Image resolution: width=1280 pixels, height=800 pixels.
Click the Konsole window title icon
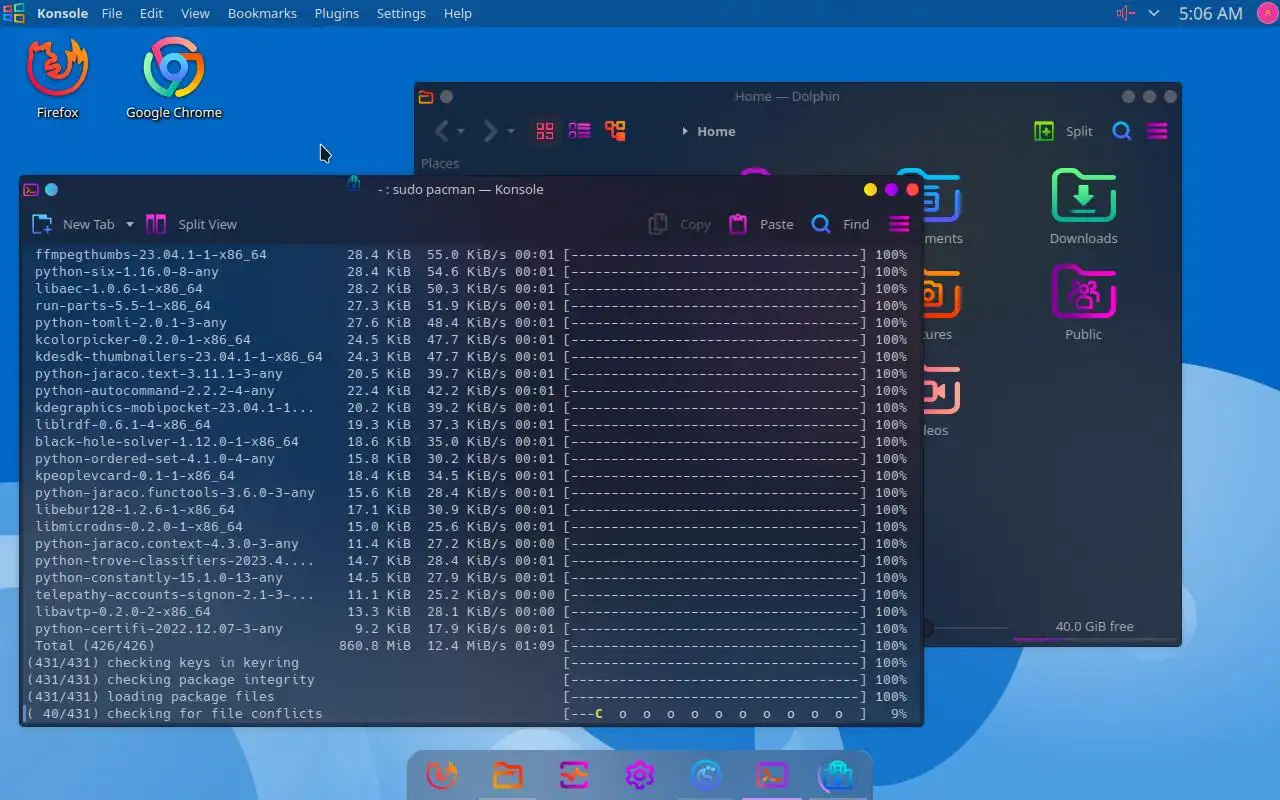coord(31,189)
